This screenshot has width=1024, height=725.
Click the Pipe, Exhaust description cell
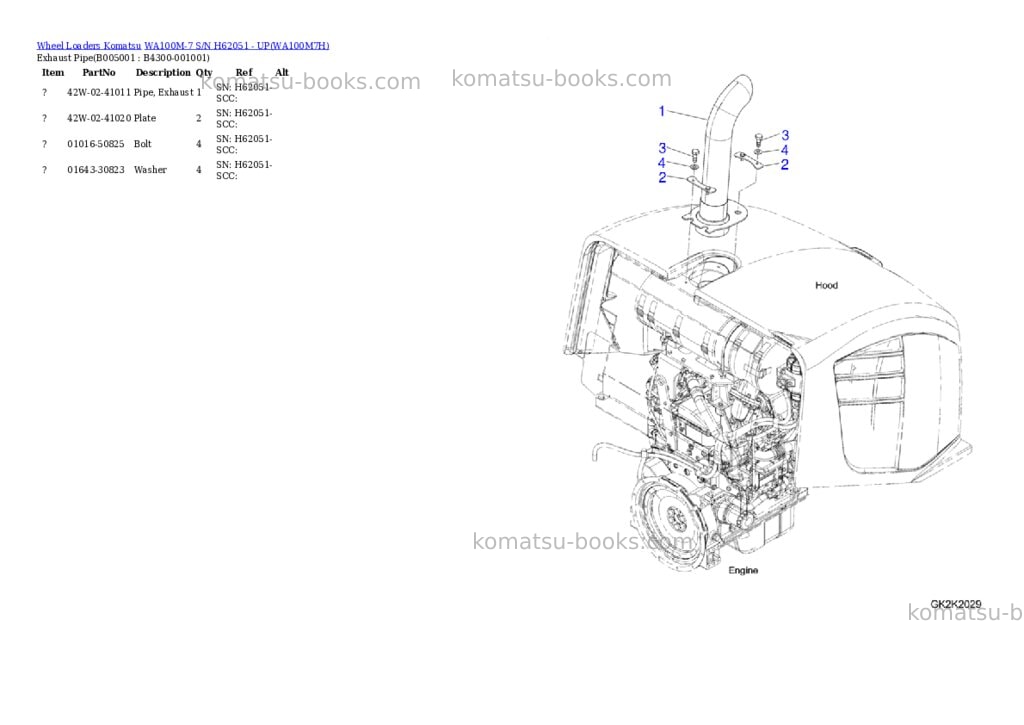(x=164, y=93)
